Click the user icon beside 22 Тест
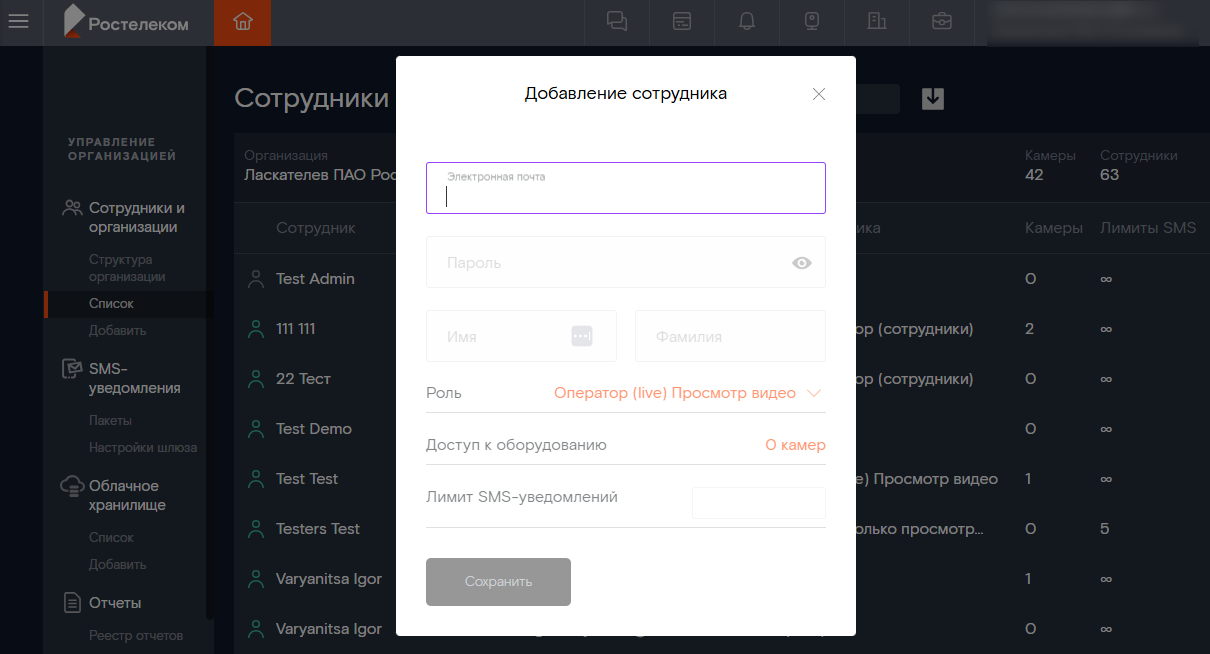Image resolution: width=1210 pixels, height=654 pixels. (255, 379)
